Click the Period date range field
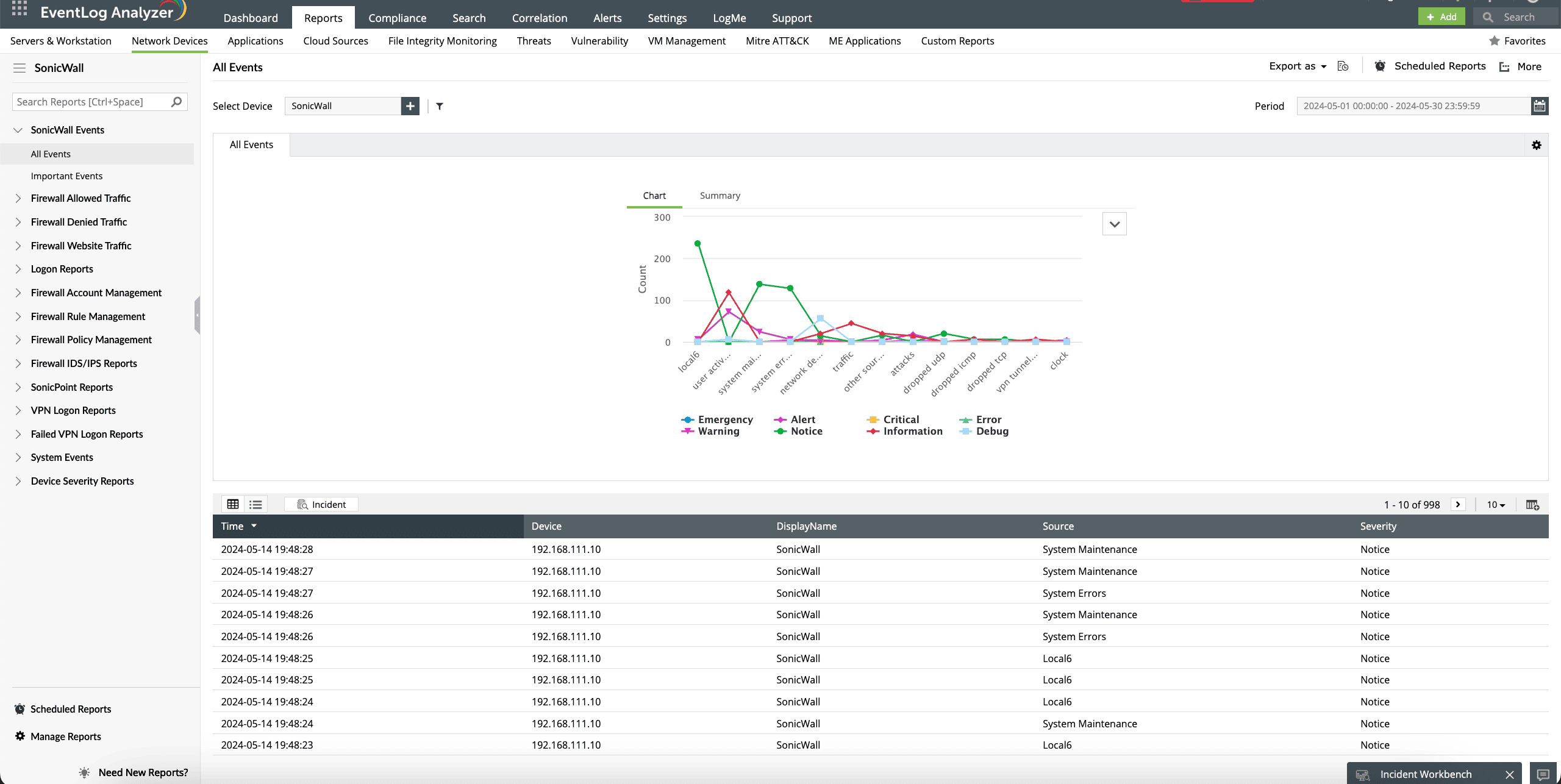 pos(1413,106)
